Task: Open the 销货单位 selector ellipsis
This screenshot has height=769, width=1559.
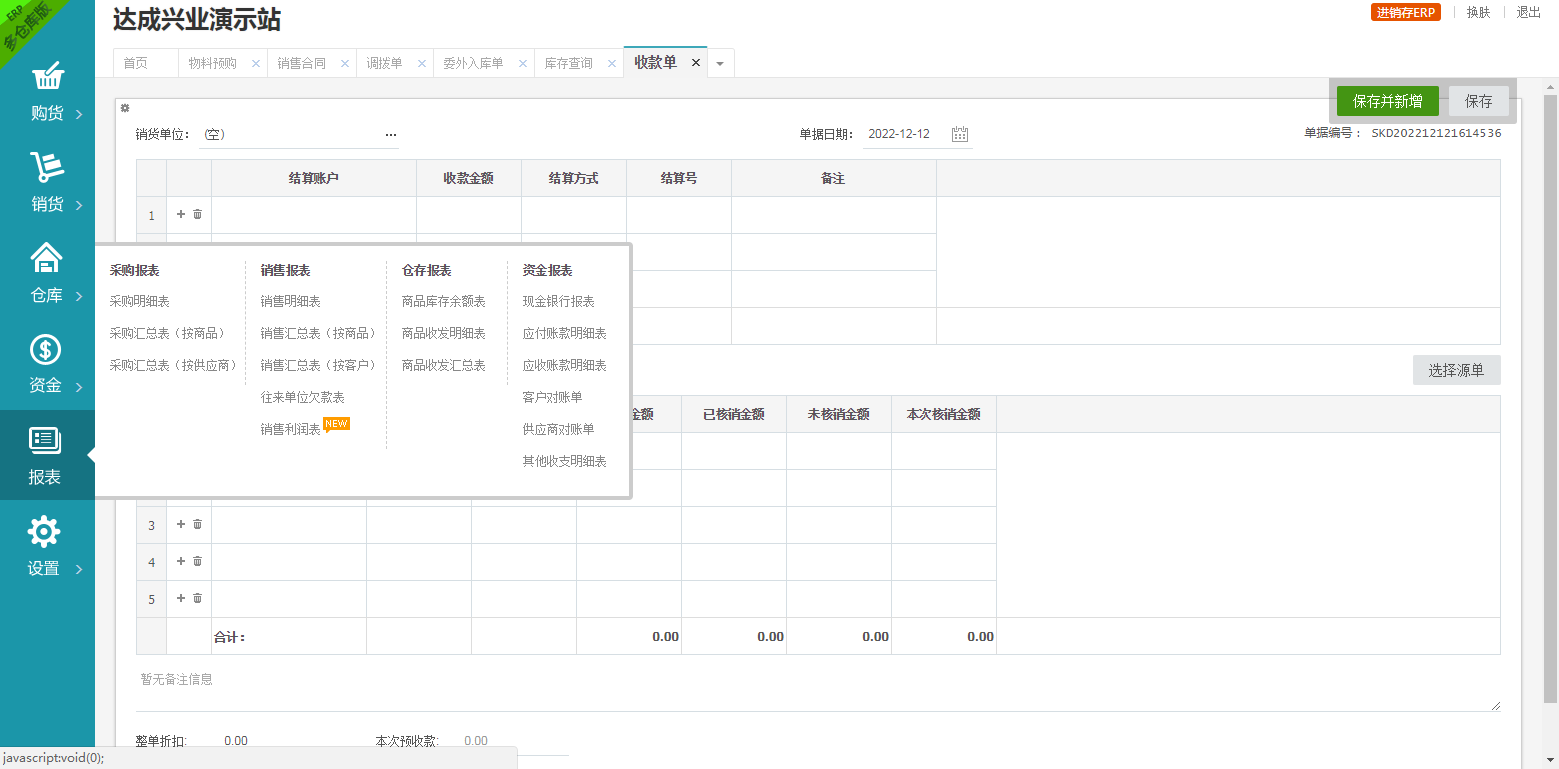Action: pyautogui.click(x=391, y=135)
